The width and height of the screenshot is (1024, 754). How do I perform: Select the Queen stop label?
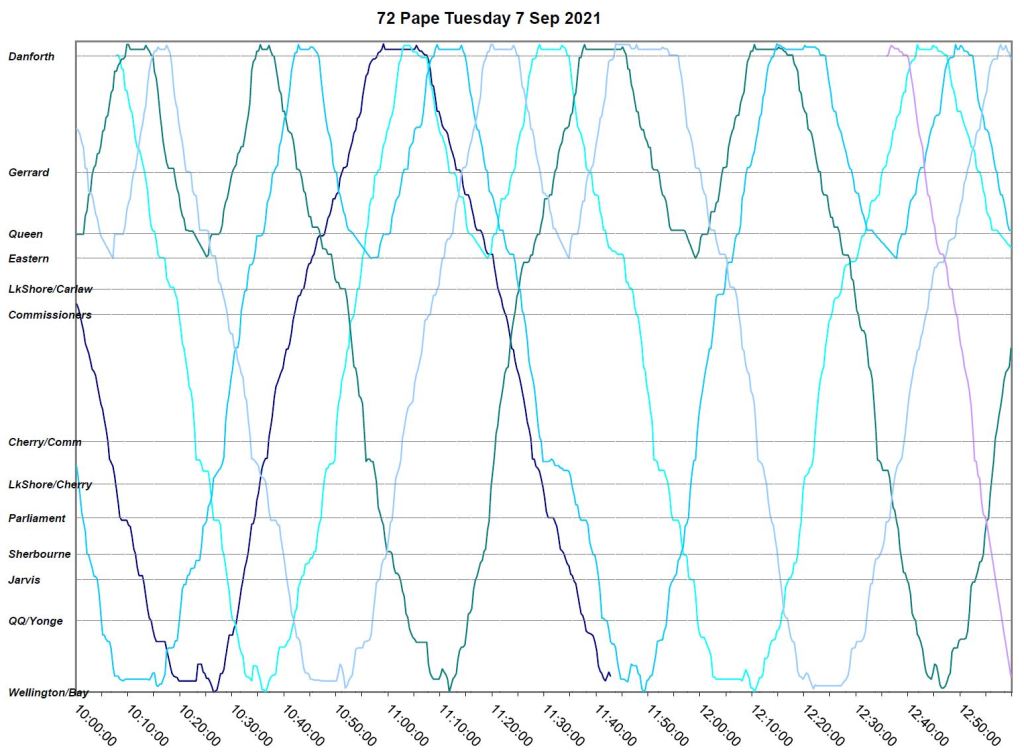26,234
